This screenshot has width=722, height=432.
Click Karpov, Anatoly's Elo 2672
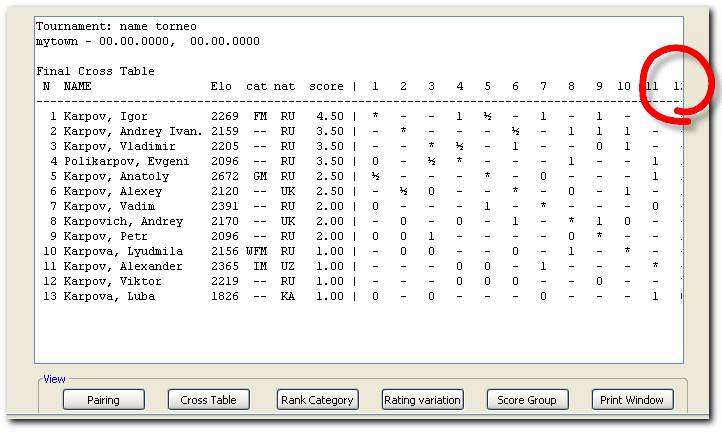pos(224,177)
